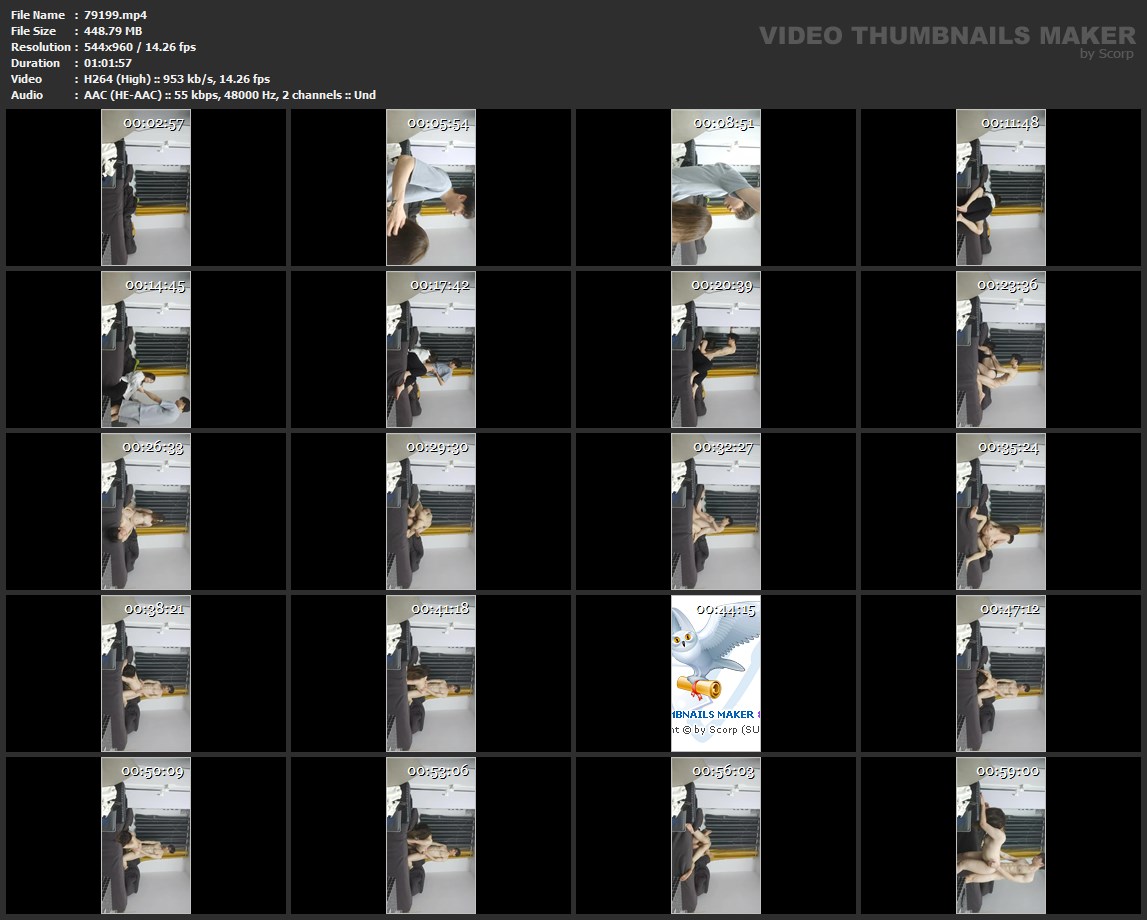The height and width of the screenshot is (920, 1147).
Task: Select the 00:50:09 thumbnail
Action: 146,836
